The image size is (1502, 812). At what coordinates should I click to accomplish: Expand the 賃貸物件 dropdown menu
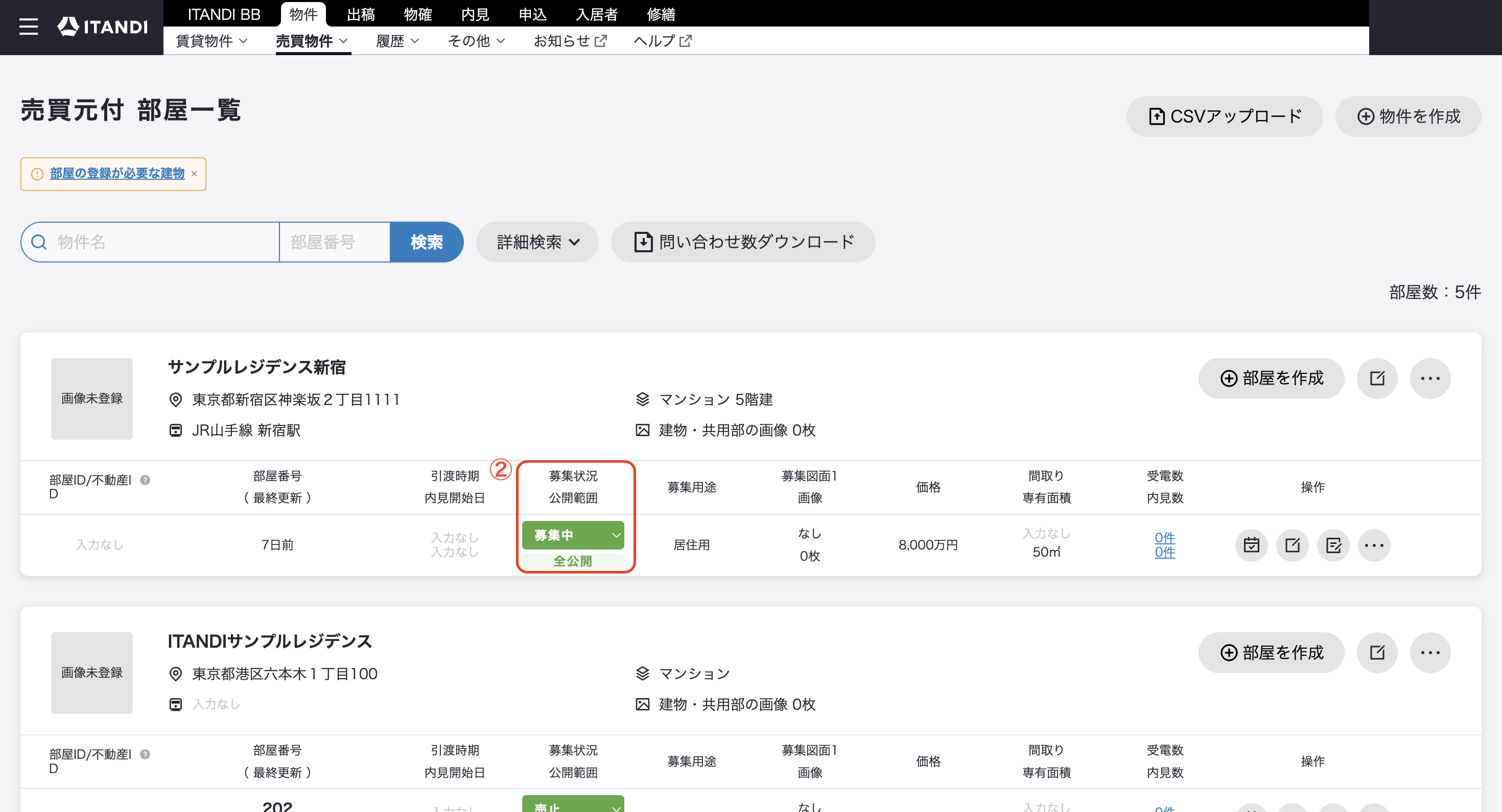[x=212, y=41]
